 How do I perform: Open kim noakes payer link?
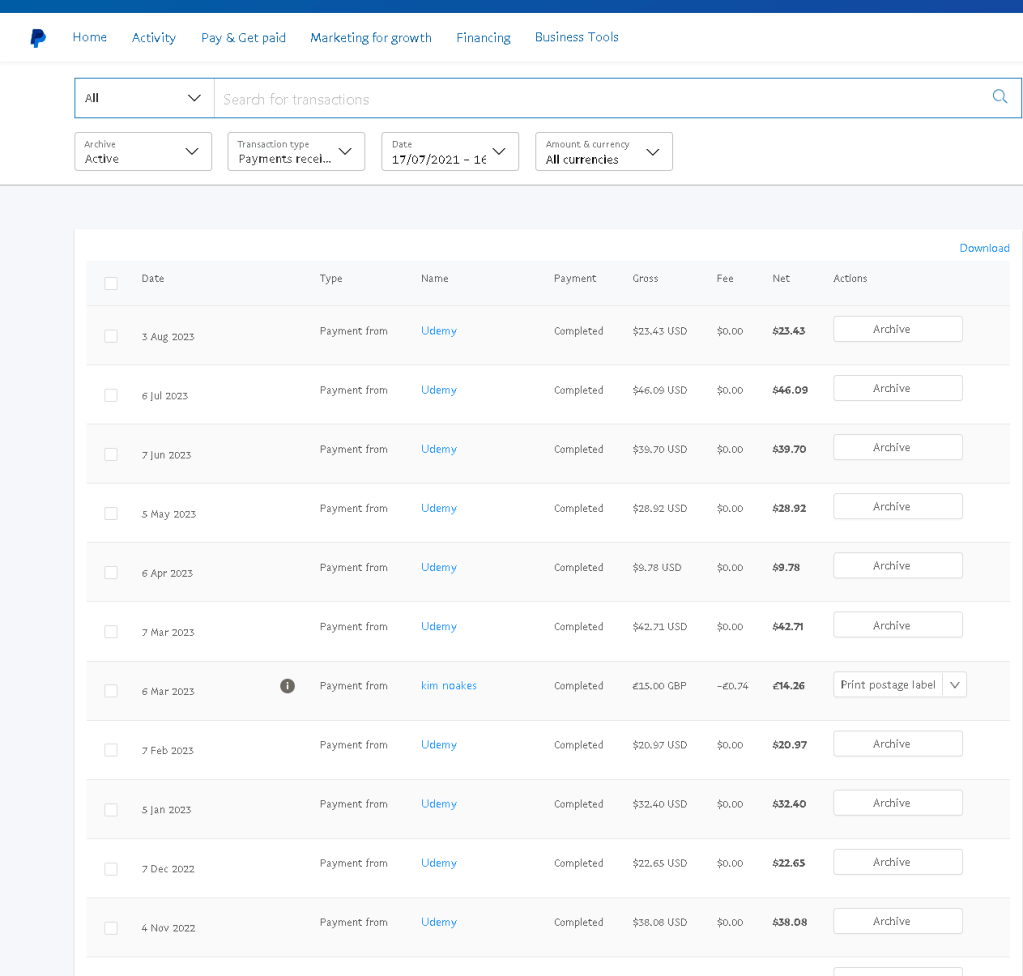pyautogui.click(x=449, y=686)
